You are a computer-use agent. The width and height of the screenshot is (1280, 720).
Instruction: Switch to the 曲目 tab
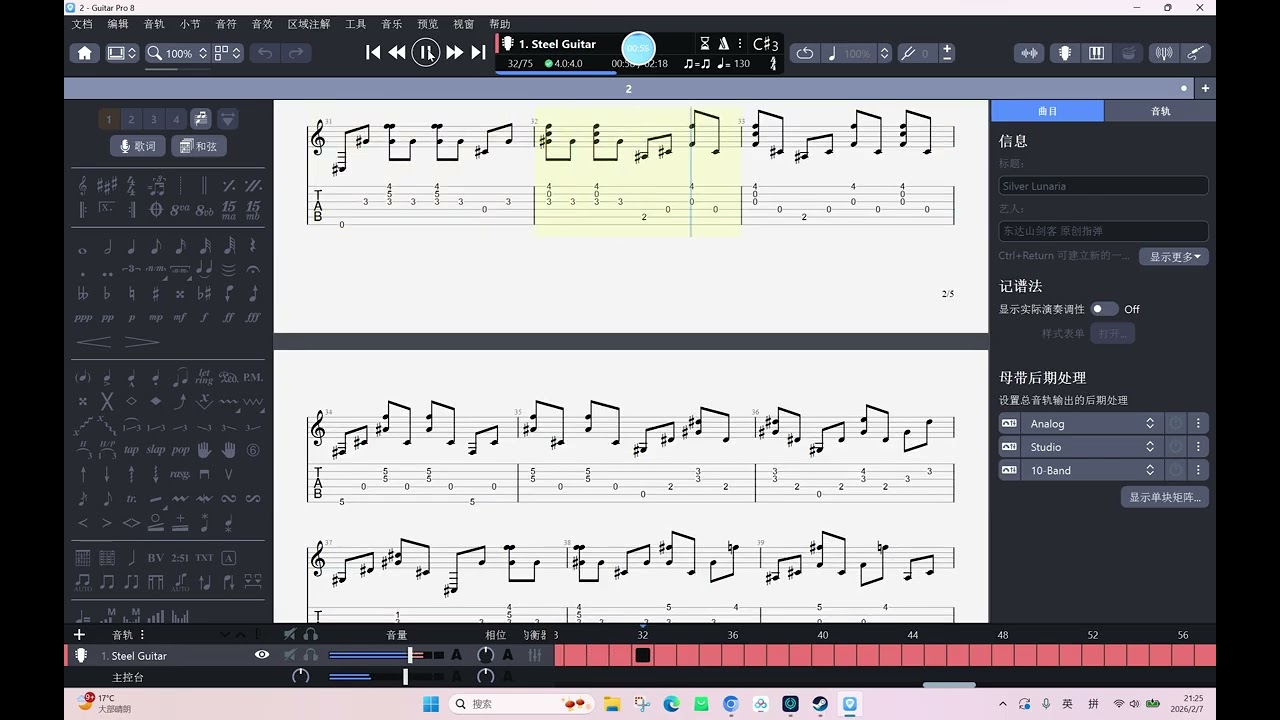tap(1047, 111)
